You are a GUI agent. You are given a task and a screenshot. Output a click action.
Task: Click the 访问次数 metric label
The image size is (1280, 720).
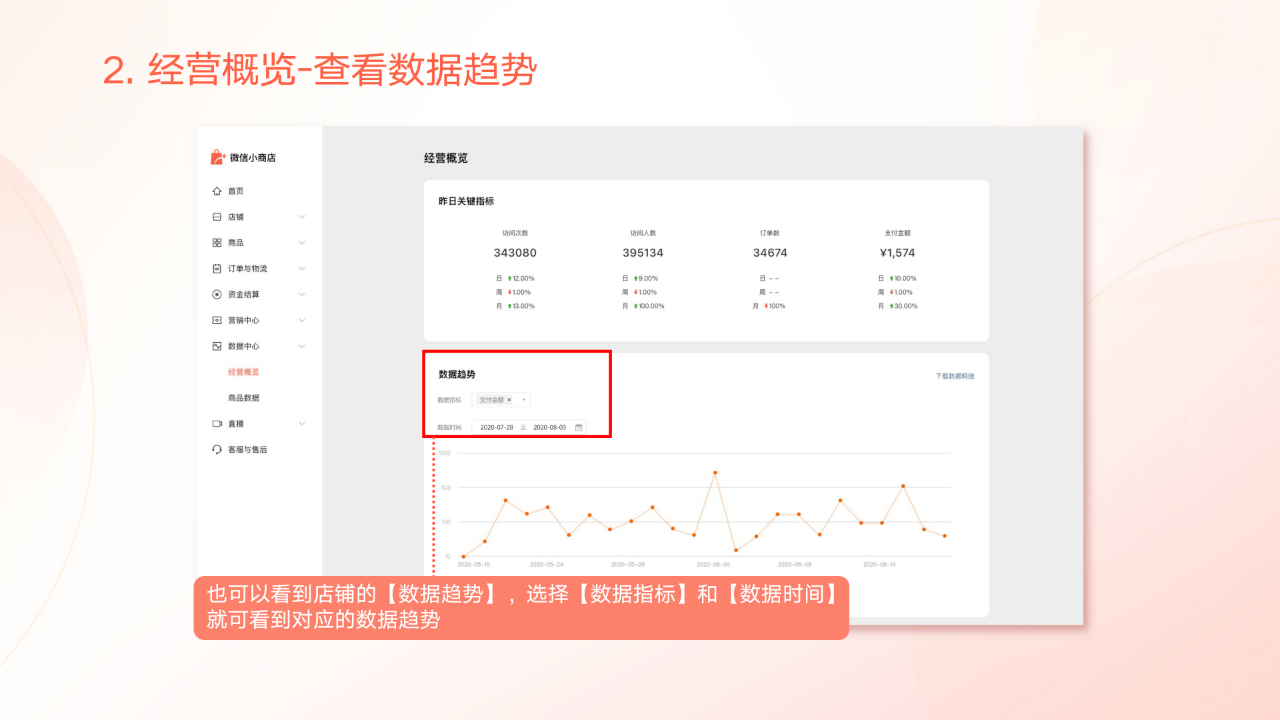click(515, 233)
